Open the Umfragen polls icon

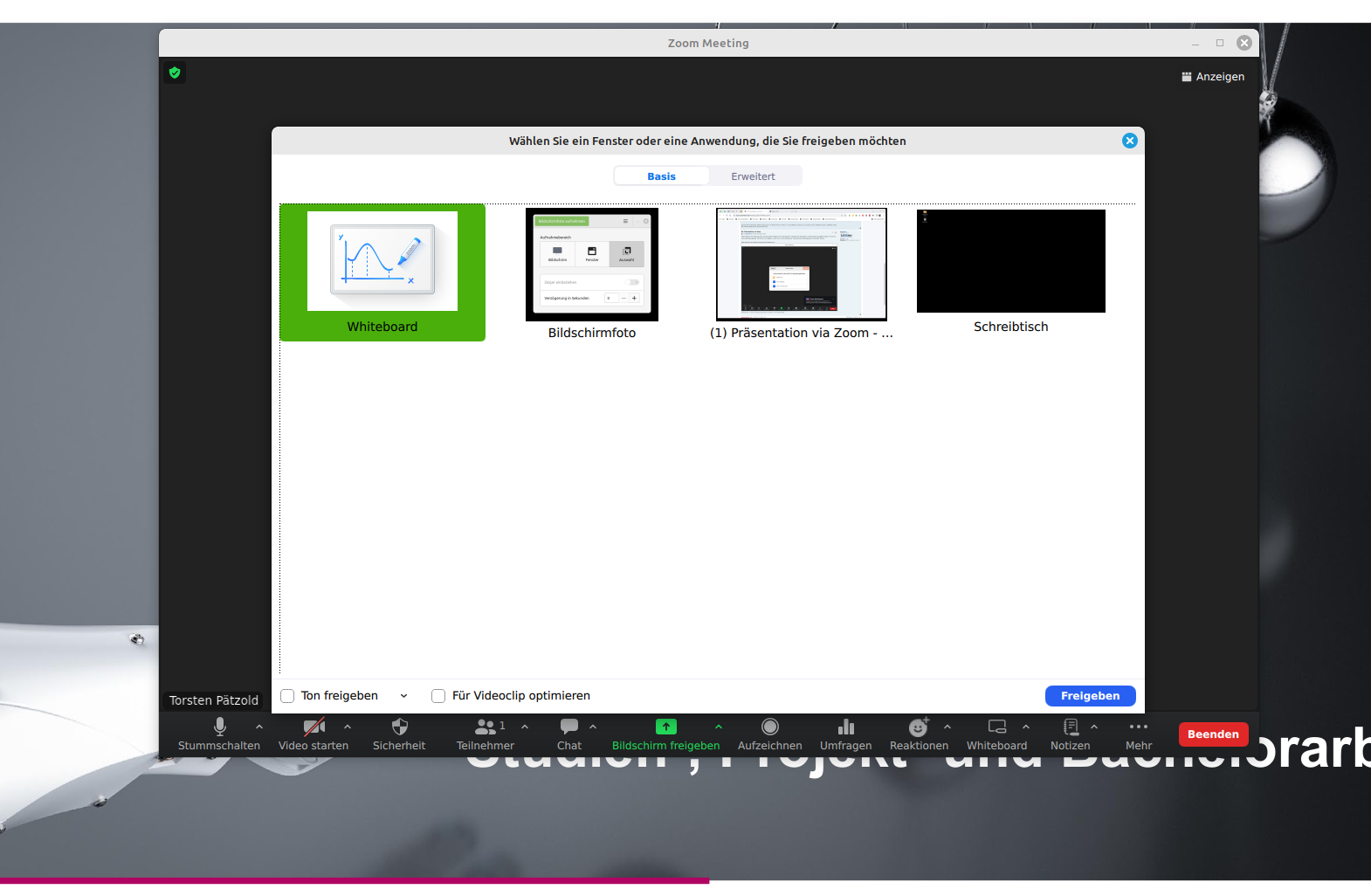(845, 727)
